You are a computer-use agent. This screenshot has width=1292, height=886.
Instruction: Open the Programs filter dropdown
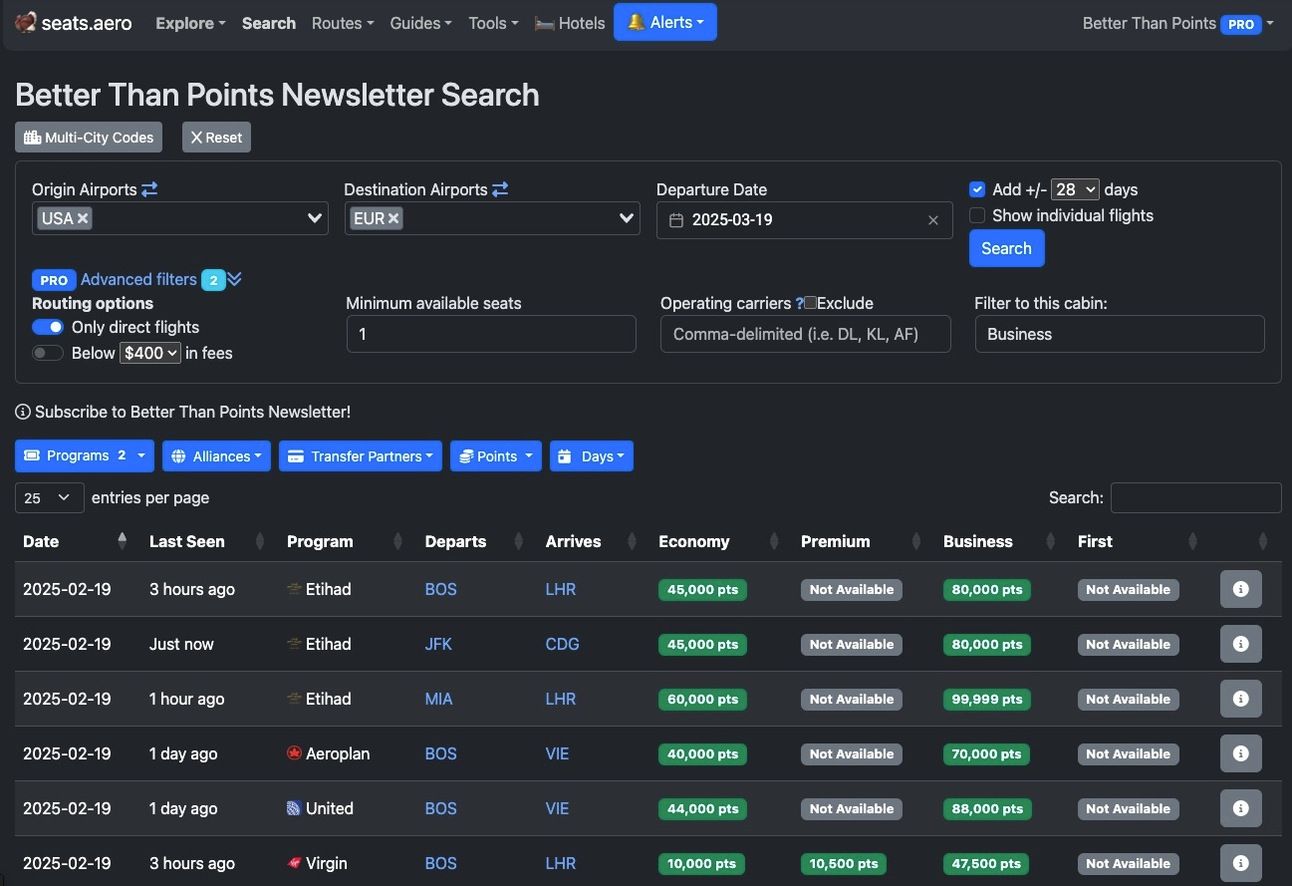tap(85, 456)
